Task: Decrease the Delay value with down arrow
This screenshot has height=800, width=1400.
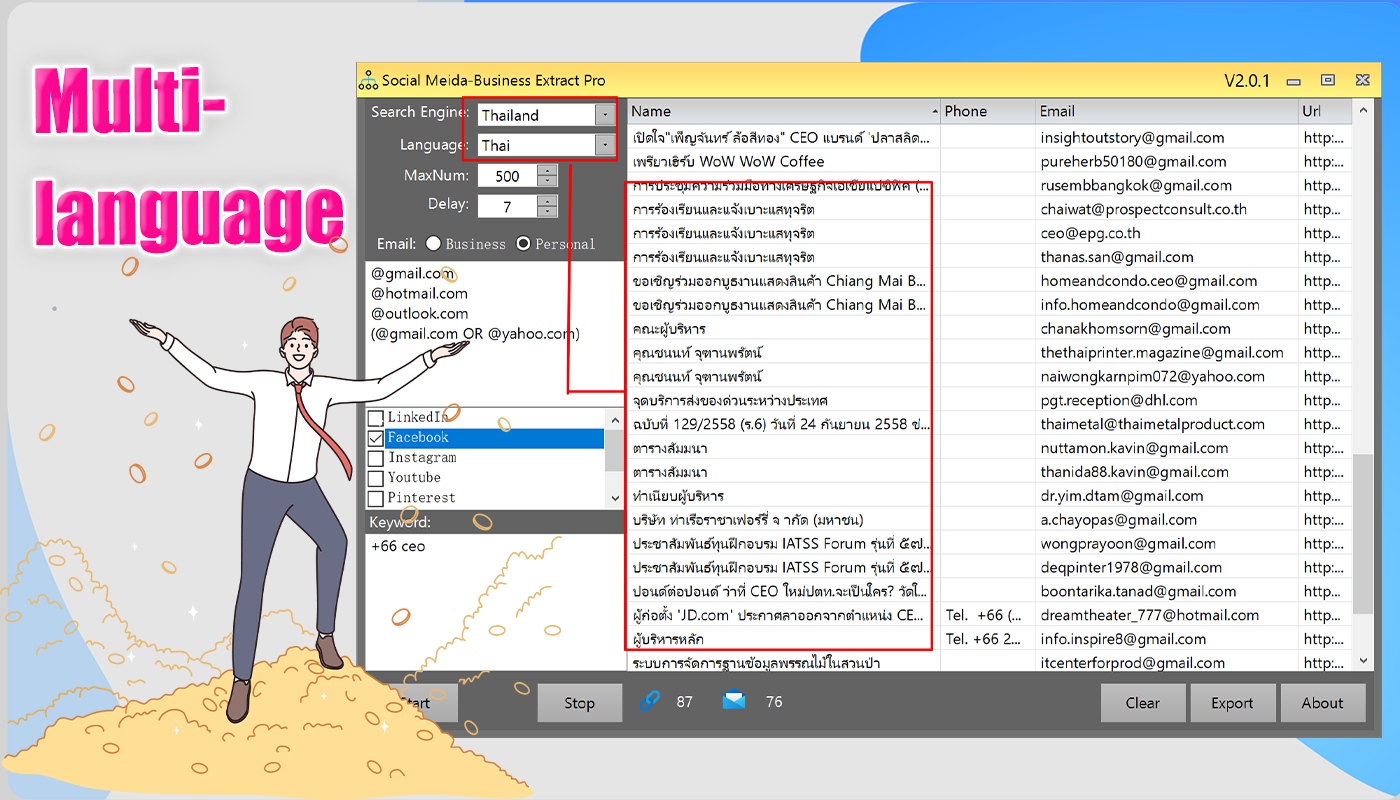Action: point(547,211)
